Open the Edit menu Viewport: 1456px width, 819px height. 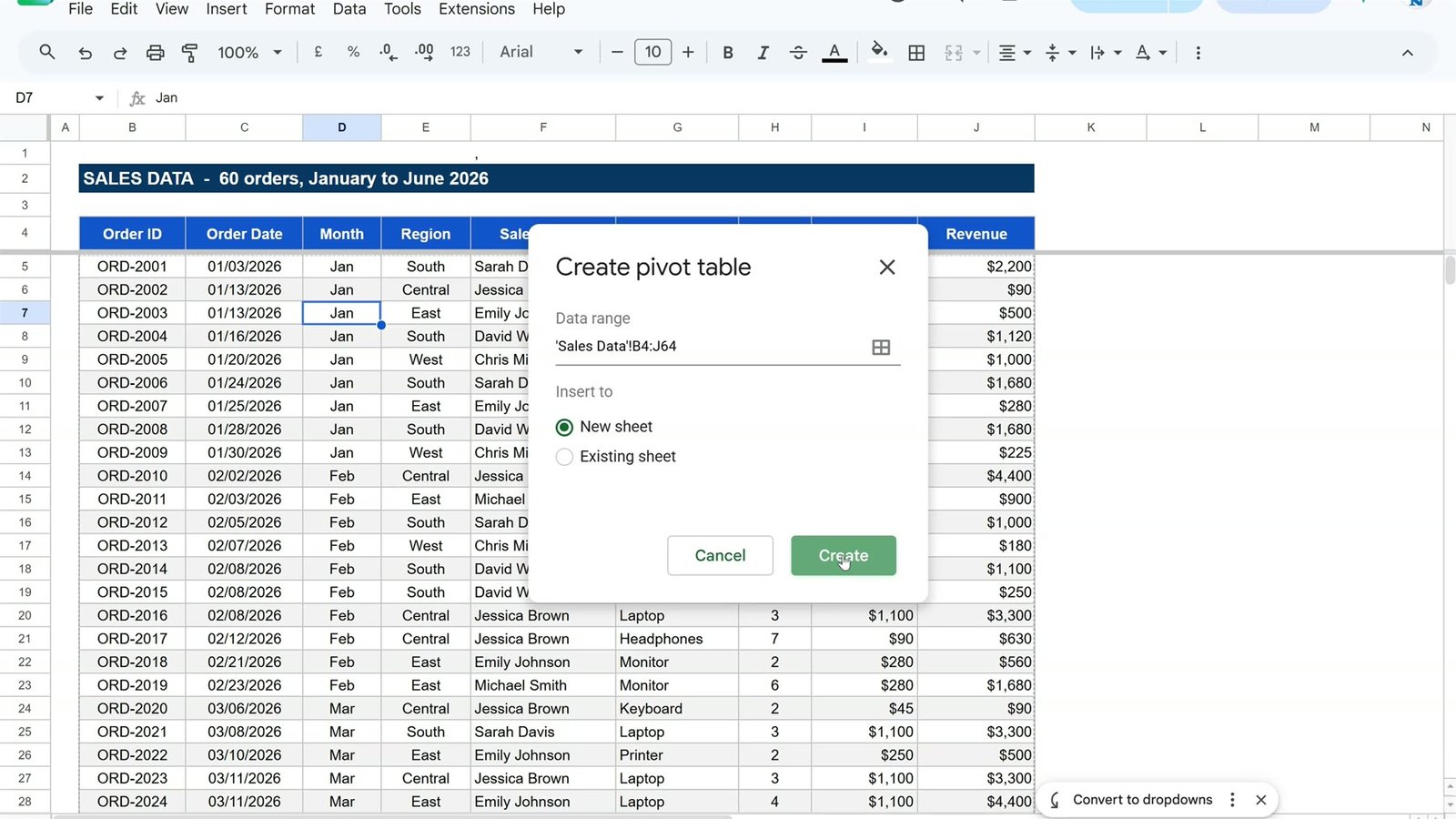point(124,9)
